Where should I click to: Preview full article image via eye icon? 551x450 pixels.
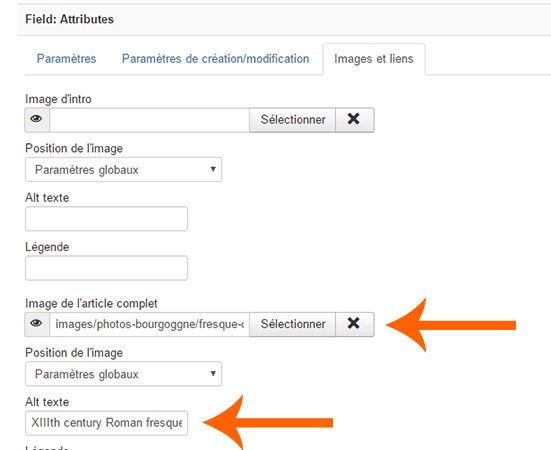point(37,324)
